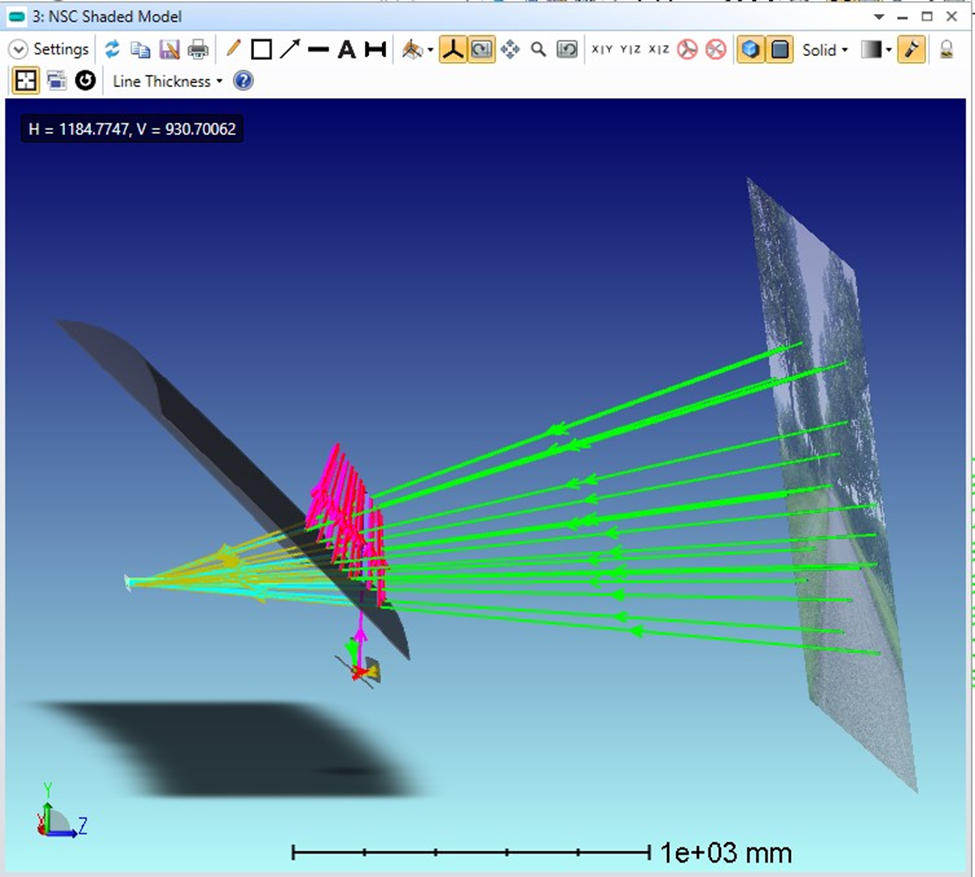This screenshot has height=877, width=975.
Task: Open the window title bar dropdown arrow
Action: click(x=879, y=17)
